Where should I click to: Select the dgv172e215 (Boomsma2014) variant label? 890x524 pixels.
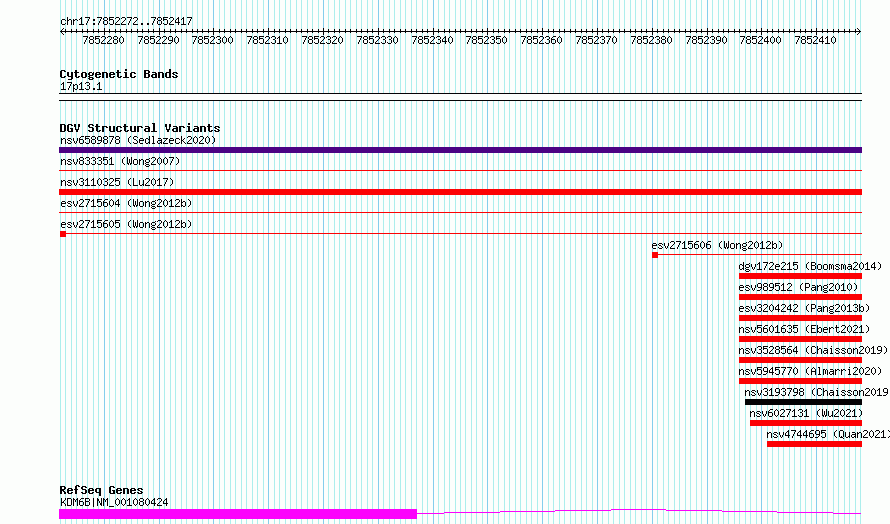tap(811, 266)
